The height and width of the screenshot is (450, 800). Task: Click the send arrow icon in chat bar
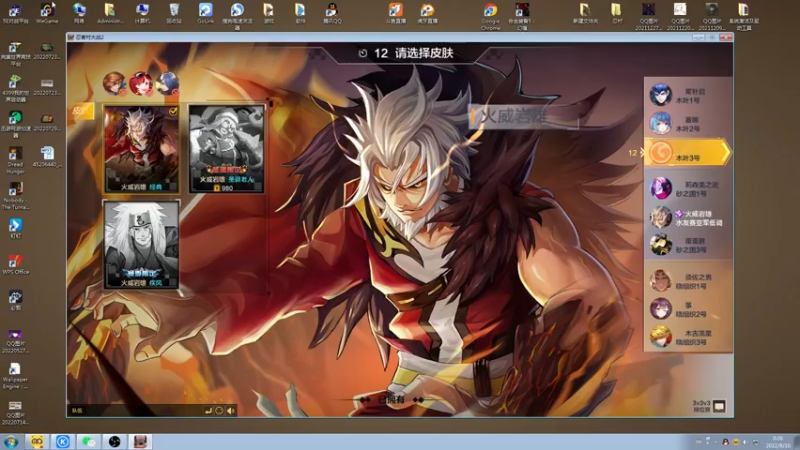[208, 411]
